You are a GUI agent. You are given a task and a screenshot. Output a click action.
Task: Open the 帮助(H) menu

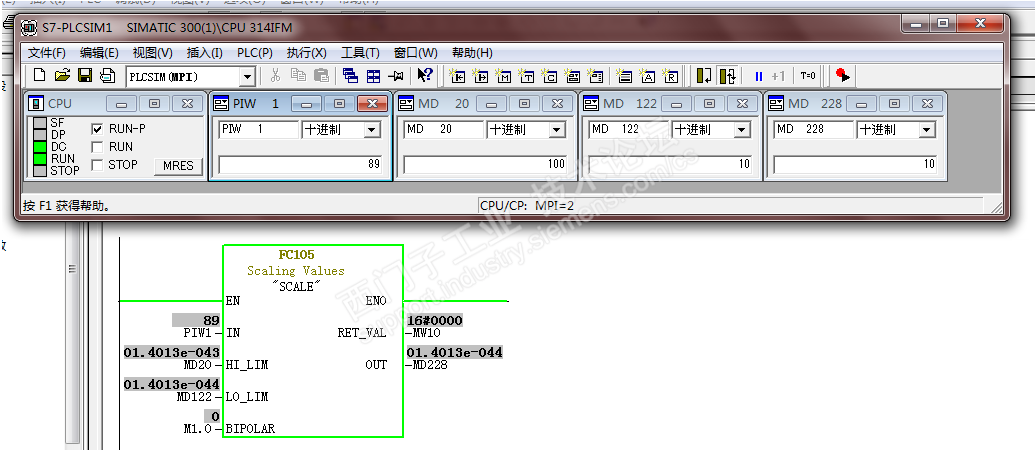coord(472,53)
